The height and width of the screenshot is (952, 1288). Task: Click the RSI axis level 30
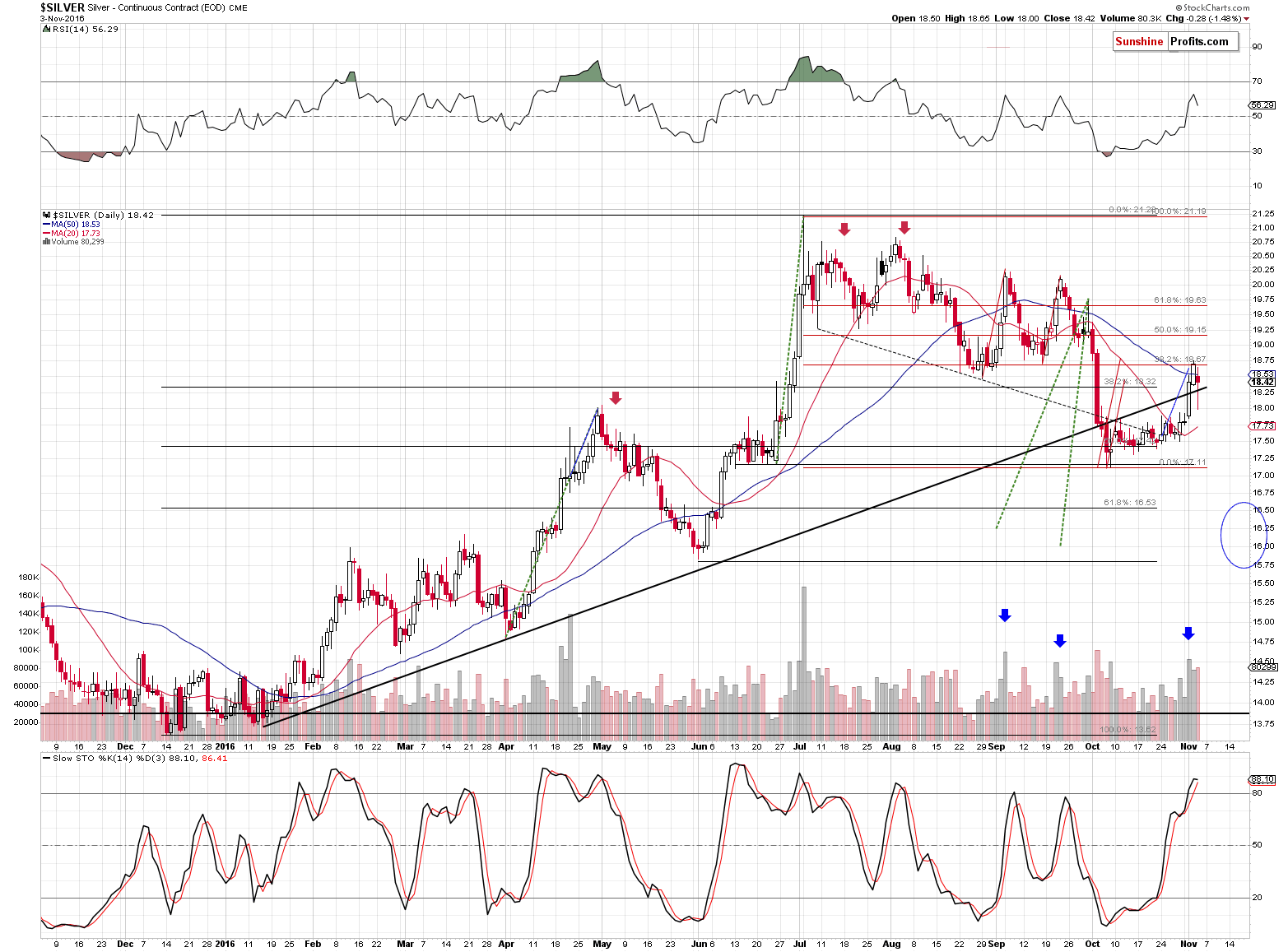click(1257, 151)
